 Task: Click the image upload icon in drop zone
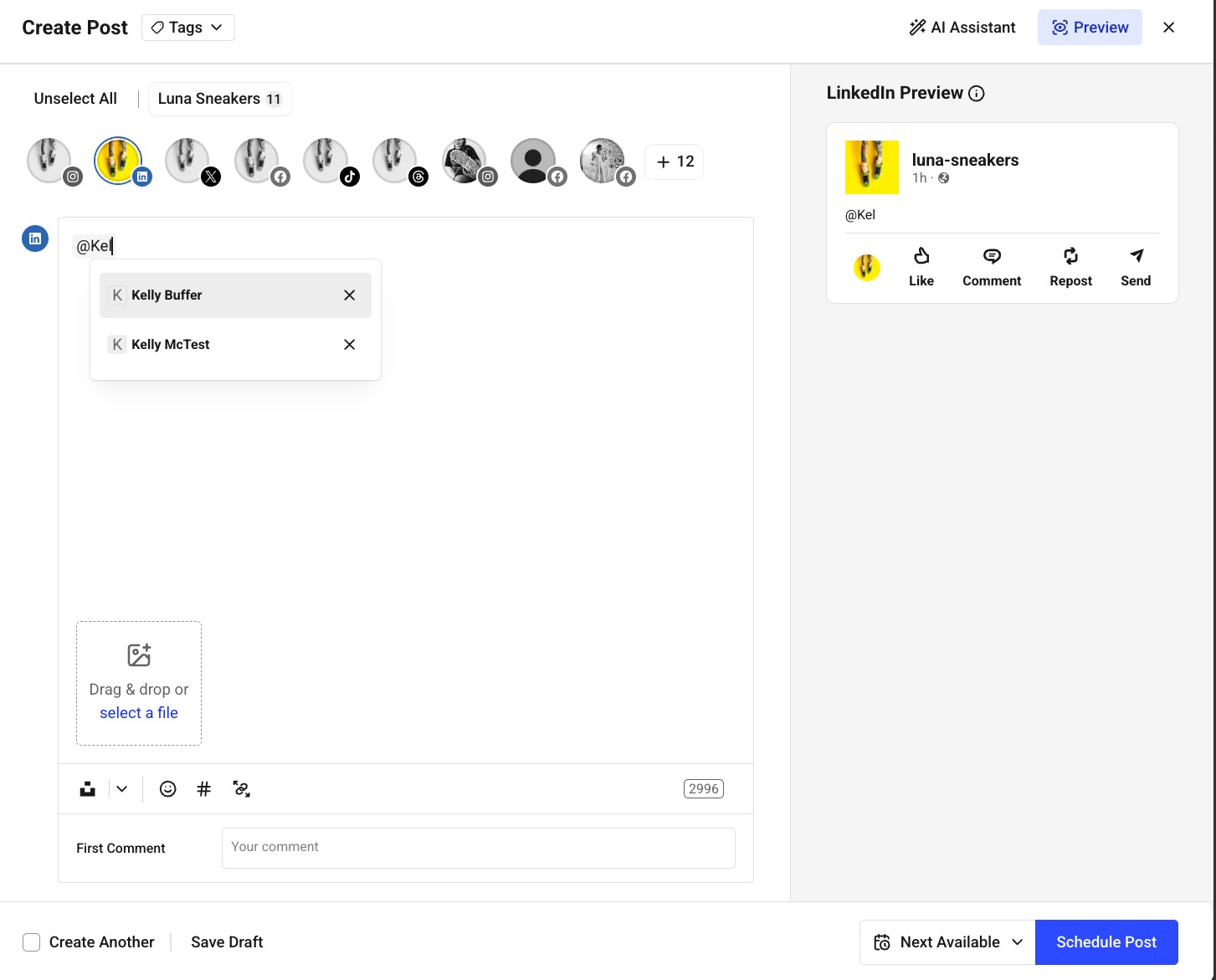point(138,655)
